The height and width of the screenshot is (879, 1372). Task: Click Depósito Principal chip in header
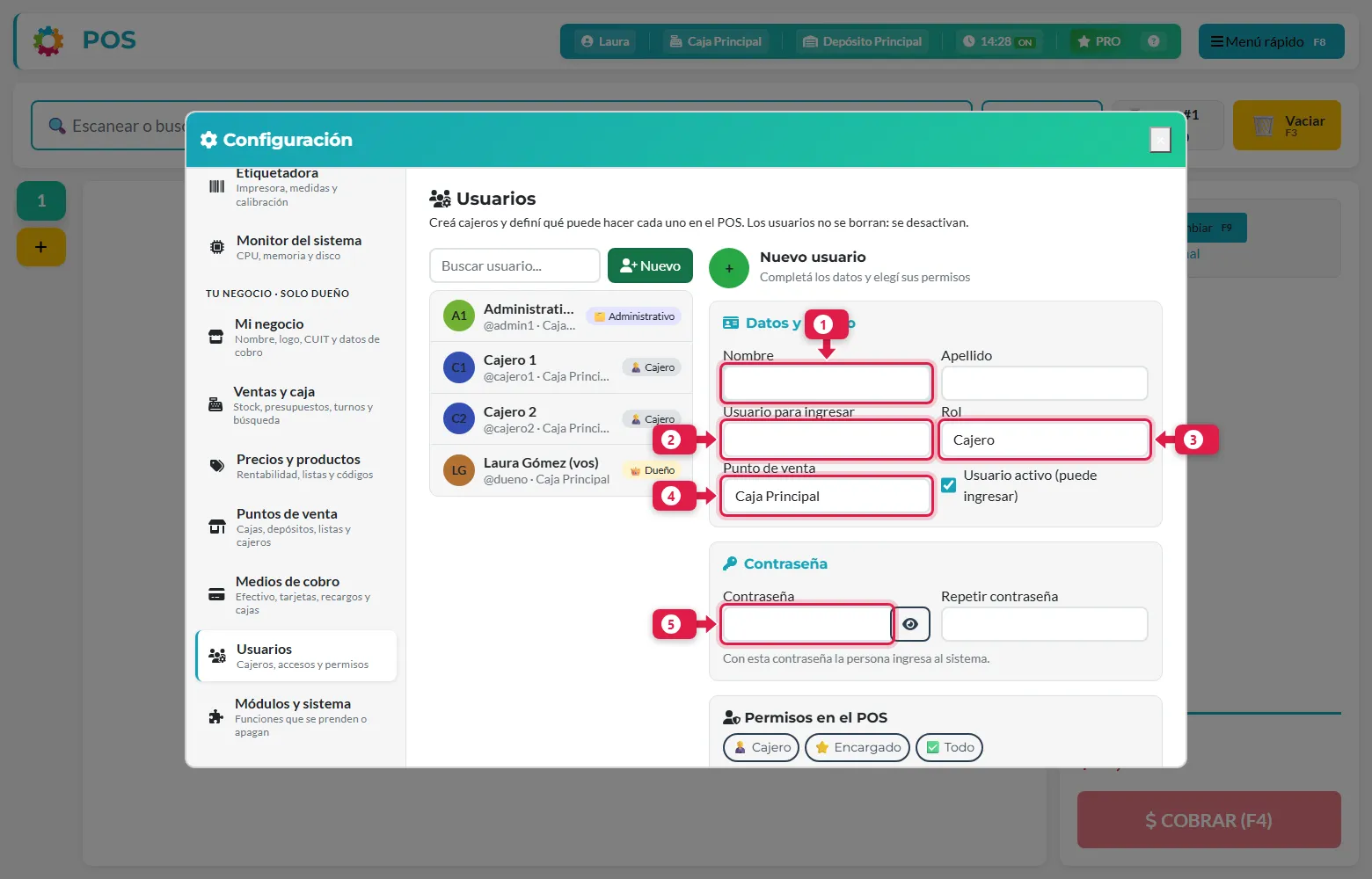point(863,41)
